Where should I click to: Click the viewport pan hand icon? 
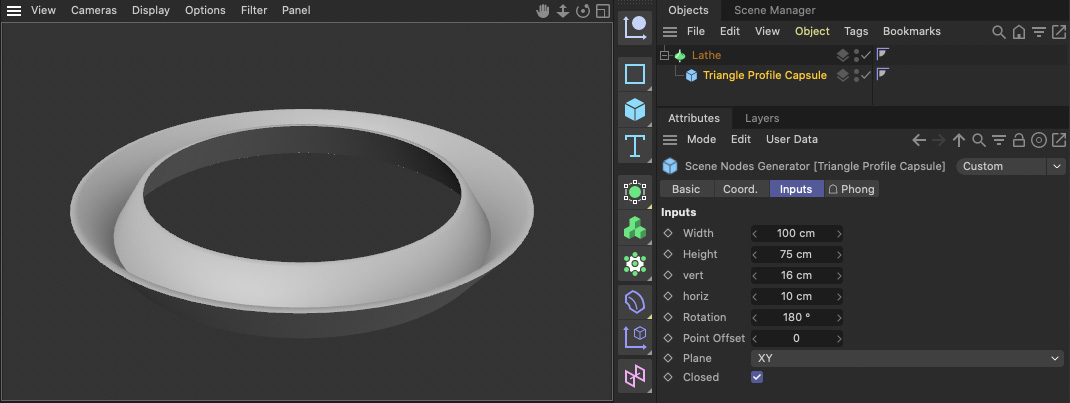point(544,11)
